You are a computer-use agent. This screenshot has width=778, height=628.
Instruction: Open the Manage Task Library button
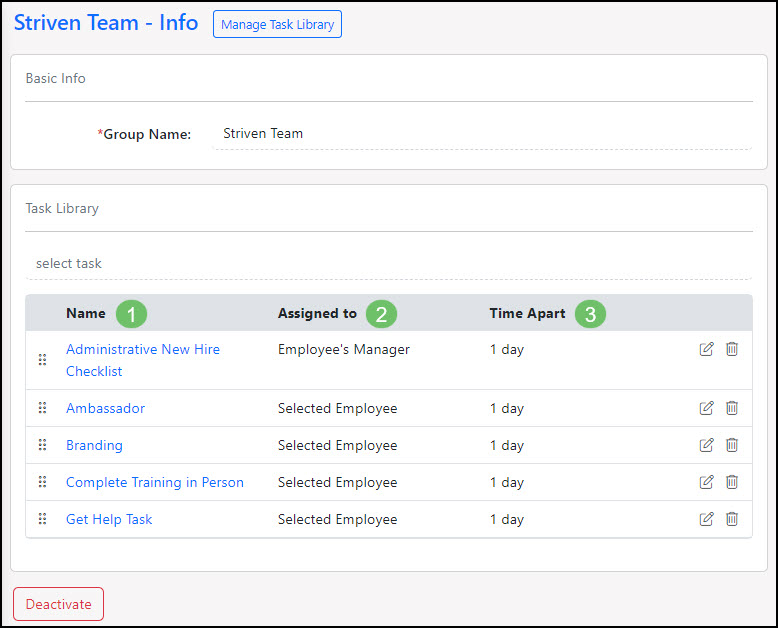click(277, 24)
